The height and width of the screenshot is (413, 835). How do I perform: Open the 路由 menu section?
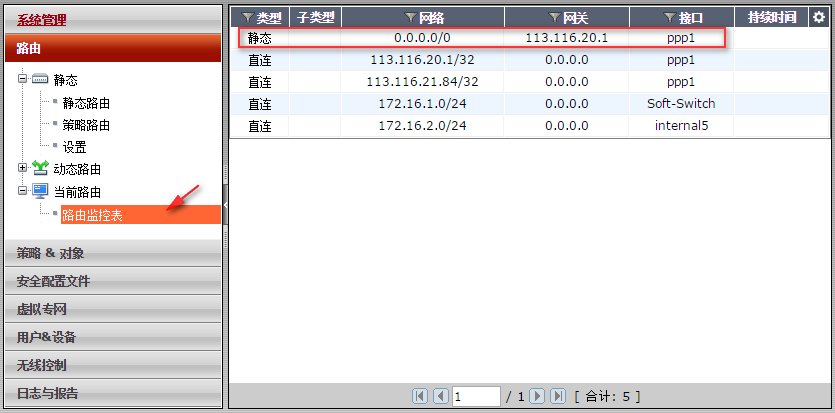coord(113,48)
